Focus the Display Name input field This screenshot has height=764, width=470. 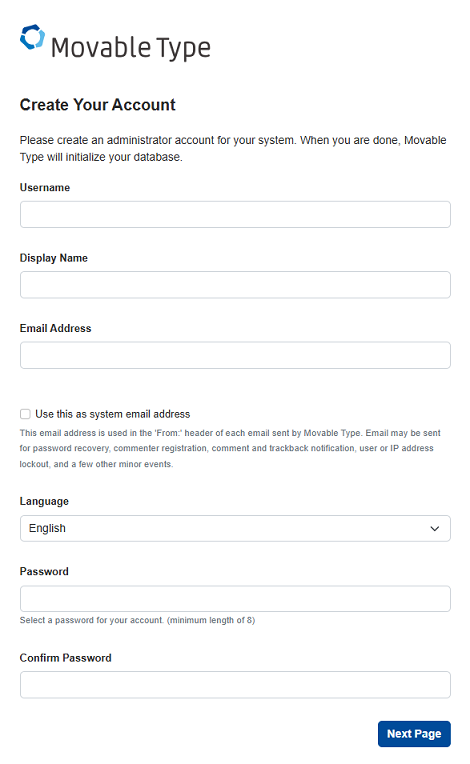point(235,285)
